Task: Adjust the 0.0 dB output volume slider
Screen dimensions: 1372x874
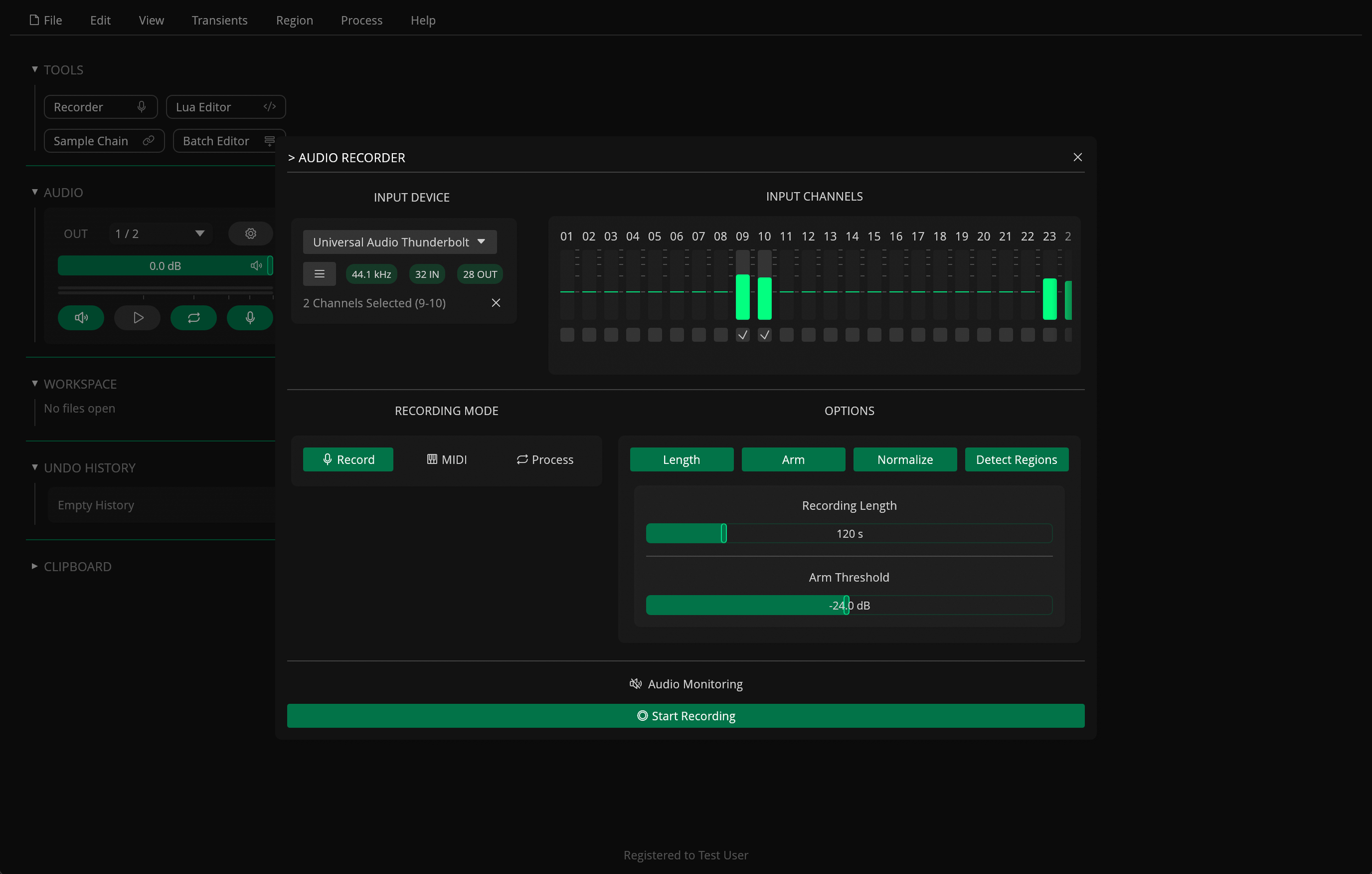Action: tap(165, 266)
